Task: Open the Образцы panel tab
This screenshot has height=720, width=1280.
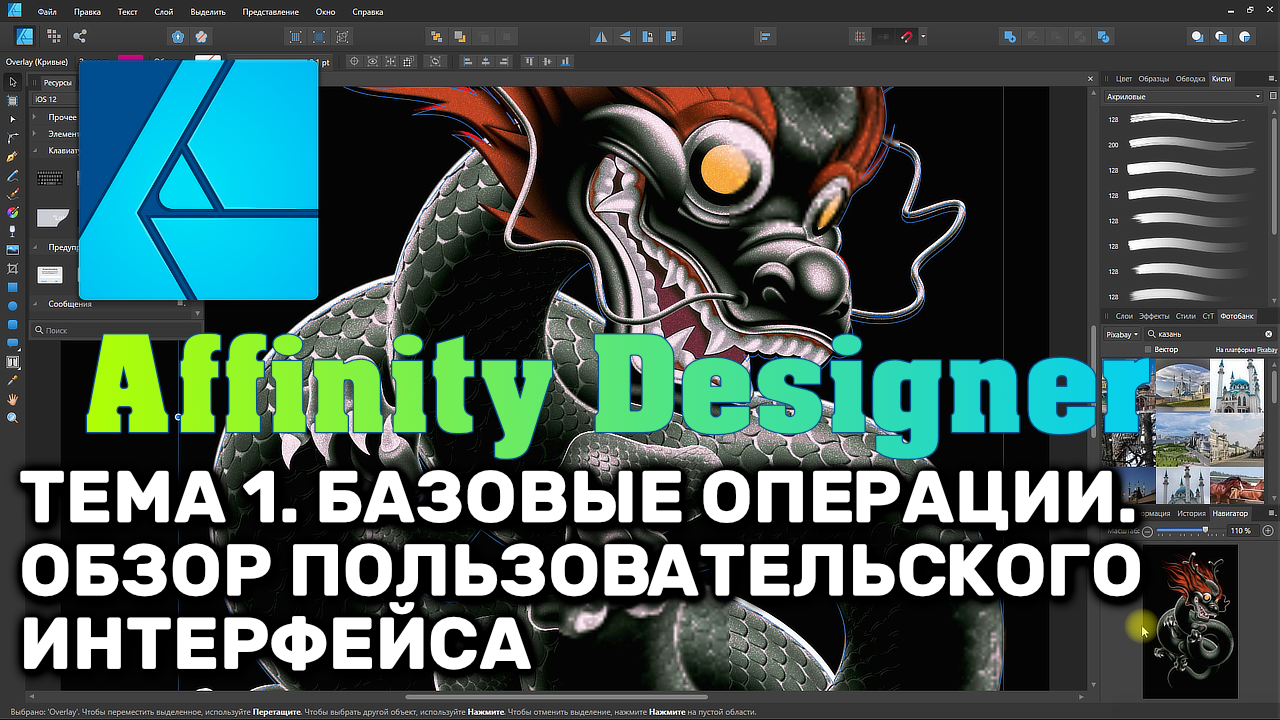Action: [1154, 78]
